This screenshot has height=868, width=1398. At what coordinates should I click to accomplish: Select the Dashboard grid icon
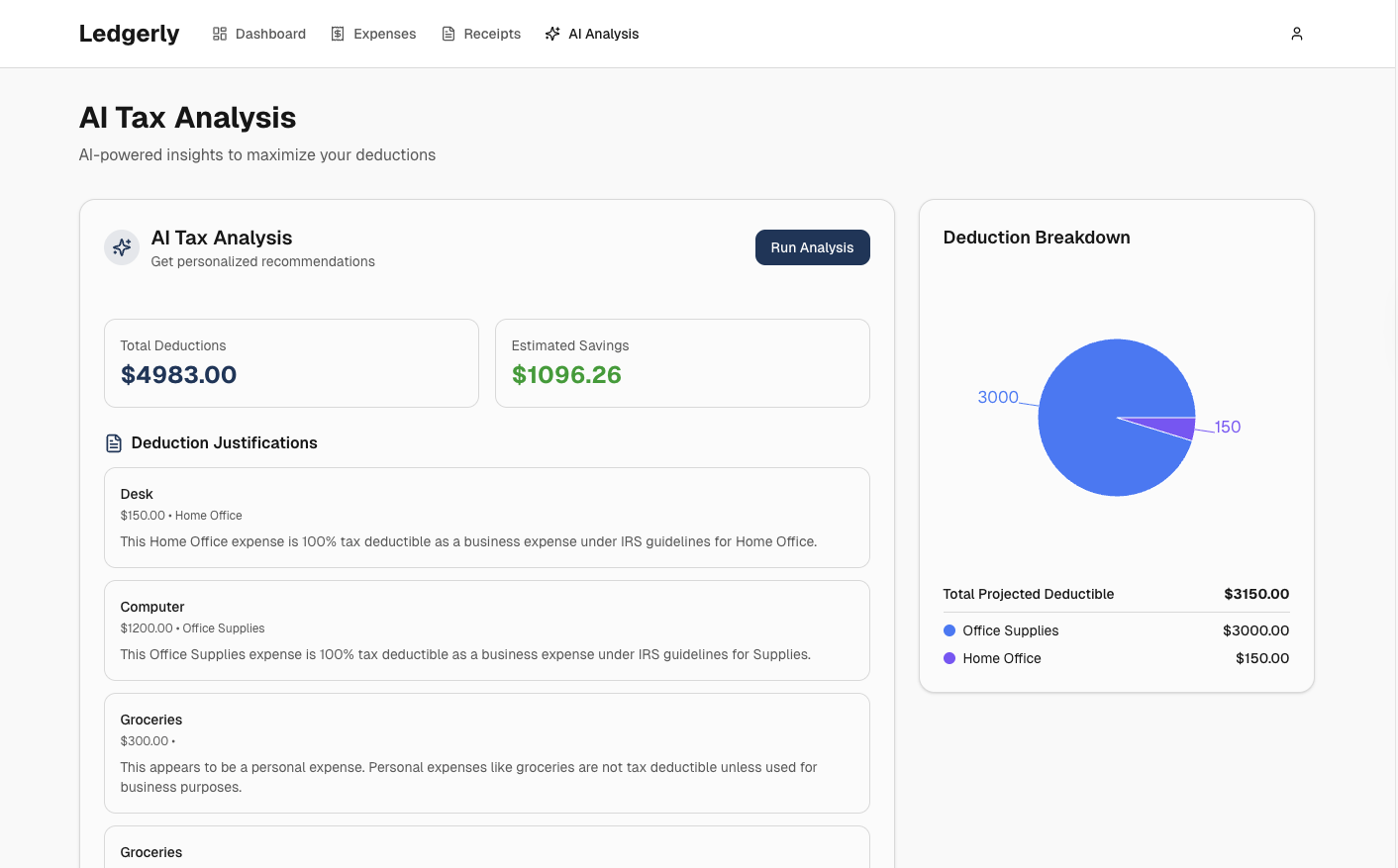click(x=219, y=33)
